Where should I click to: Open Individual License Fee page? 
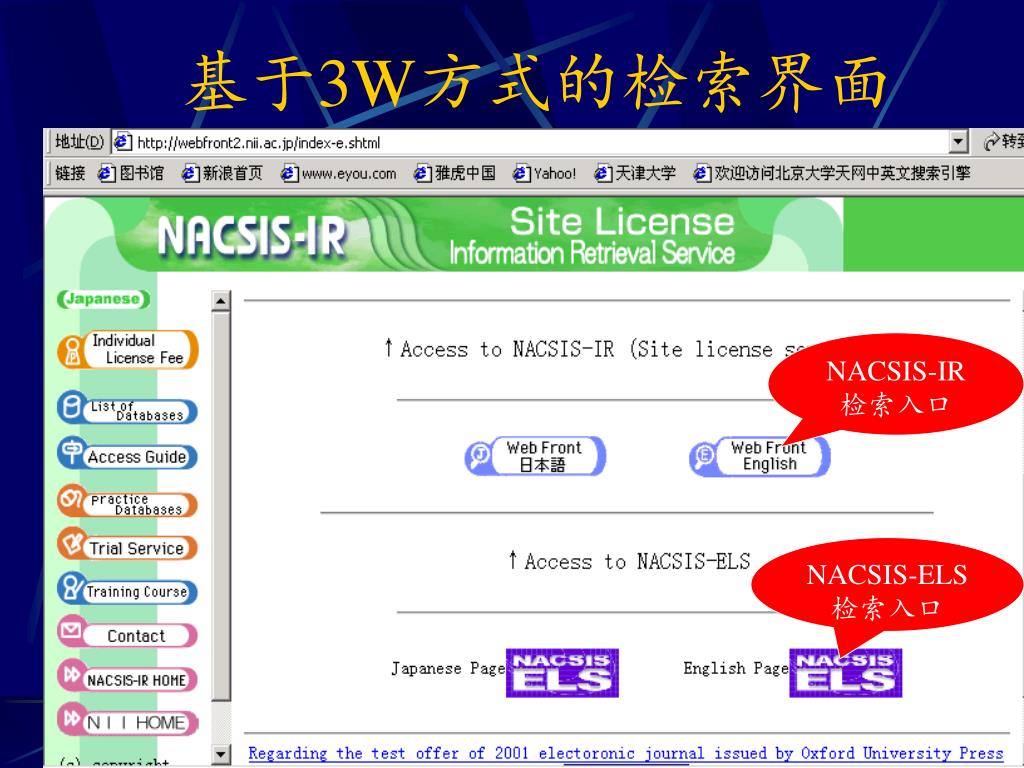pyautogui.click(x=127, y=349)
